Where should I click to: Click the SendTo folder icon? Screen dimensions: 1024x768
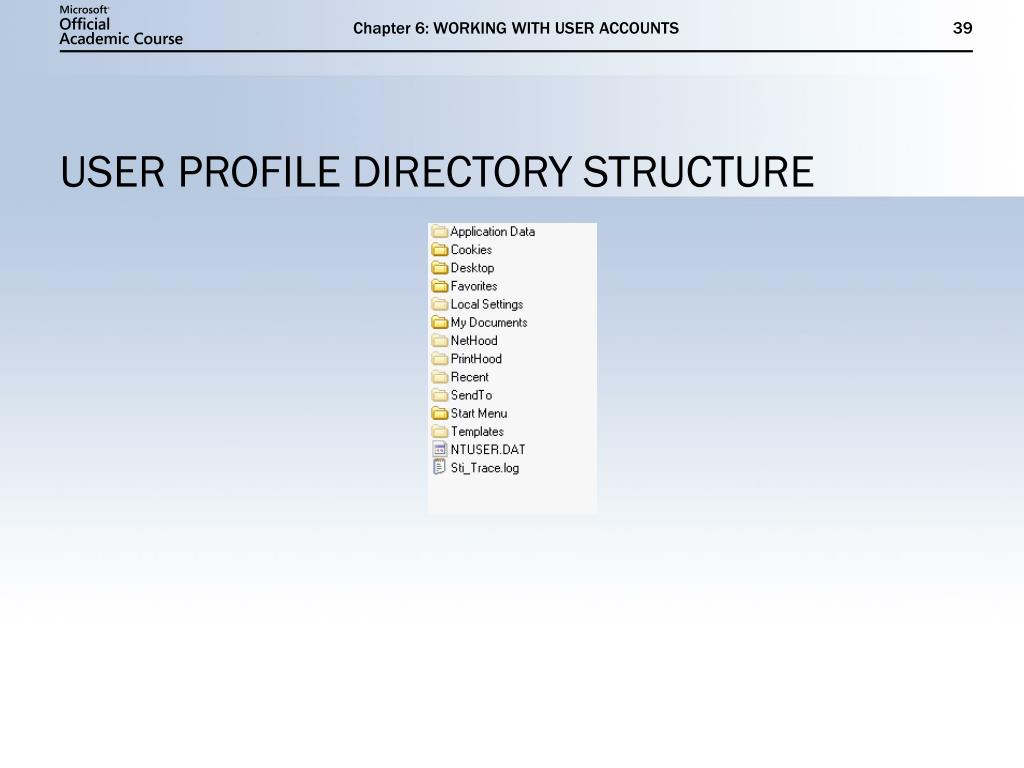(x=440, y=395)
